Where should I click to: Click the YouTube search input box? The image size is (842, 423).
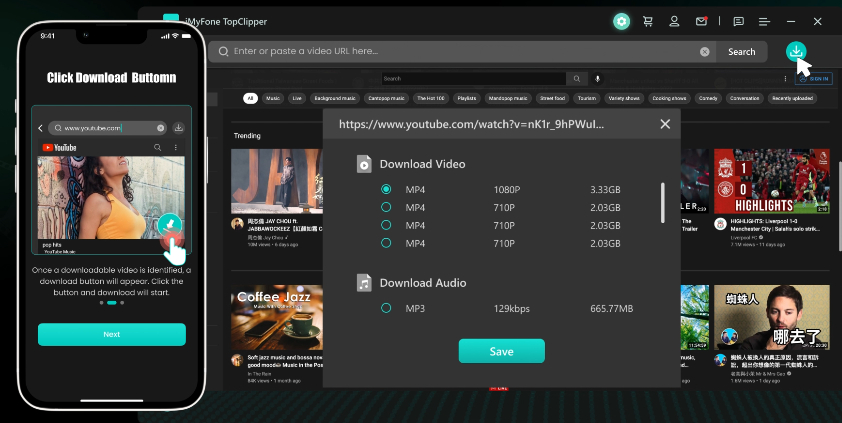pos(474,79)
